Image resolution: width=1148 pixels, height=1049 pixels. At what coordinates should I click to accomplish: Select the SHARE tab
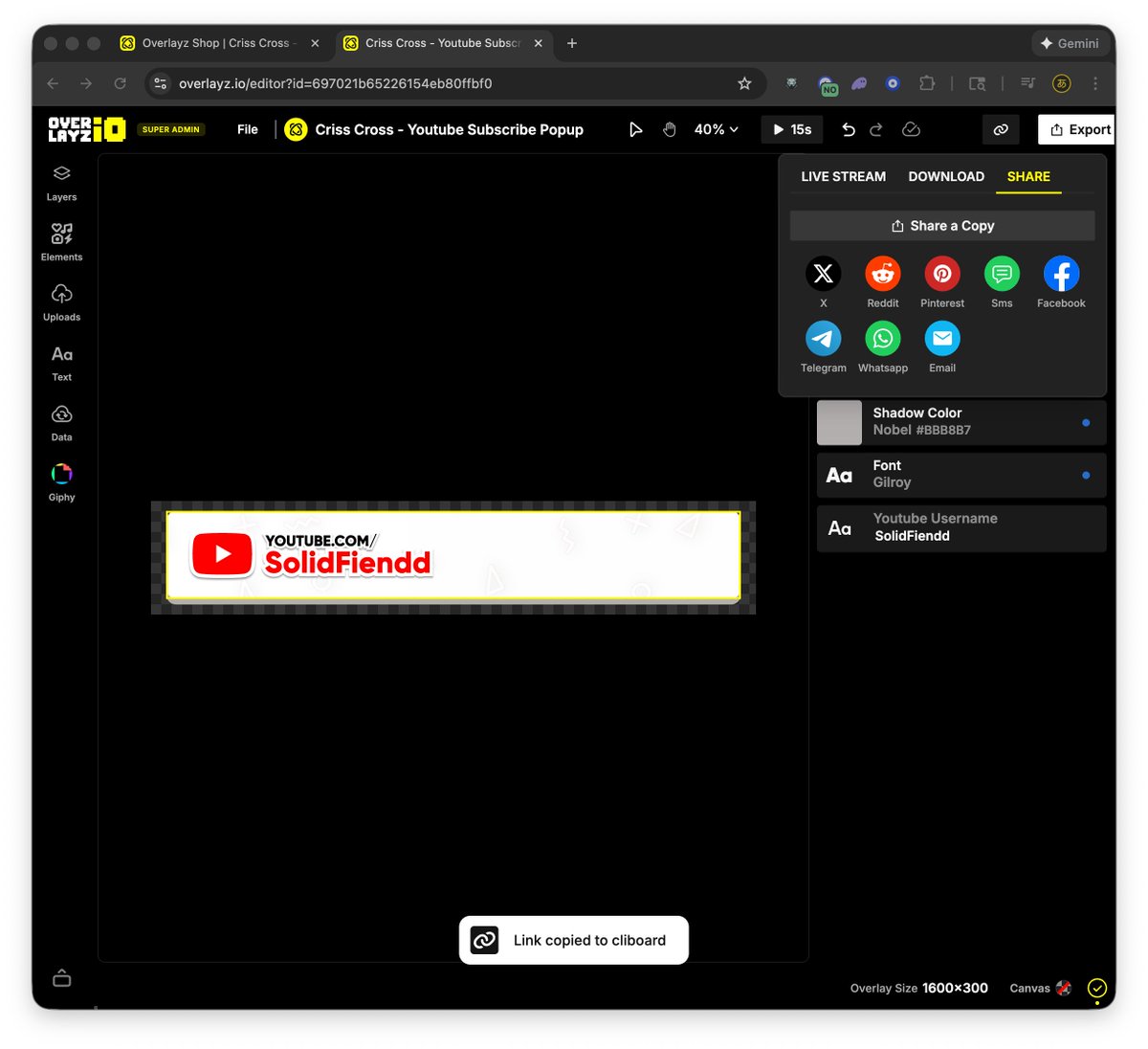pyautogui.click(x=1028, y=176)
